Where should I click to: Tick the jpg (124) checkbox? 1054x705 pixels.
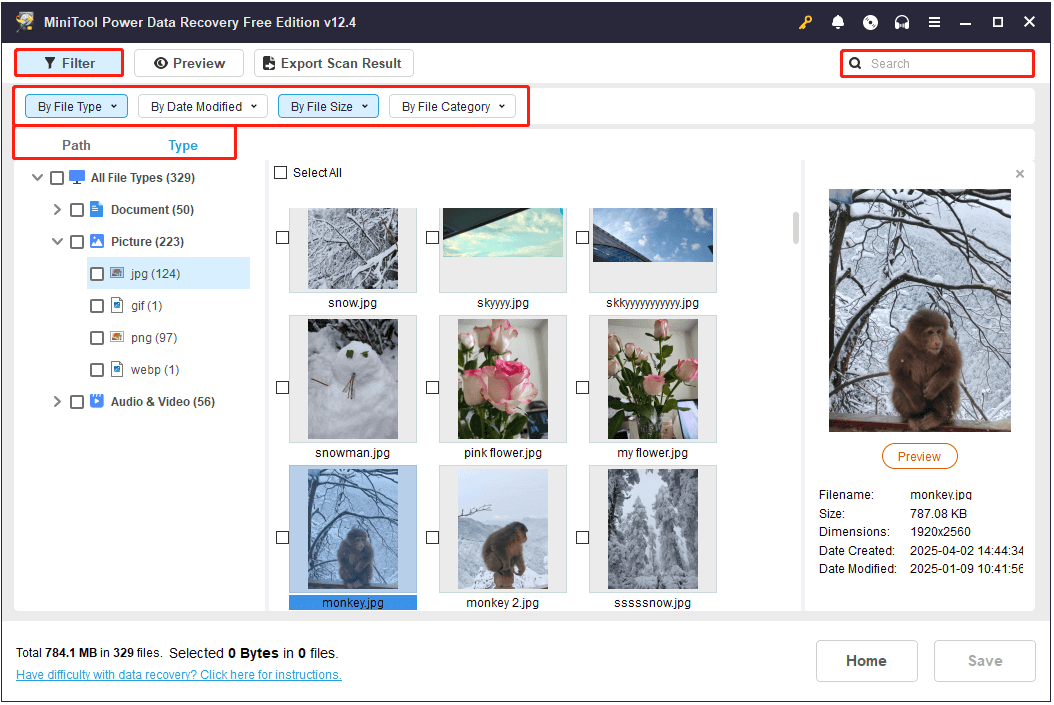click(x=97, y=273)
